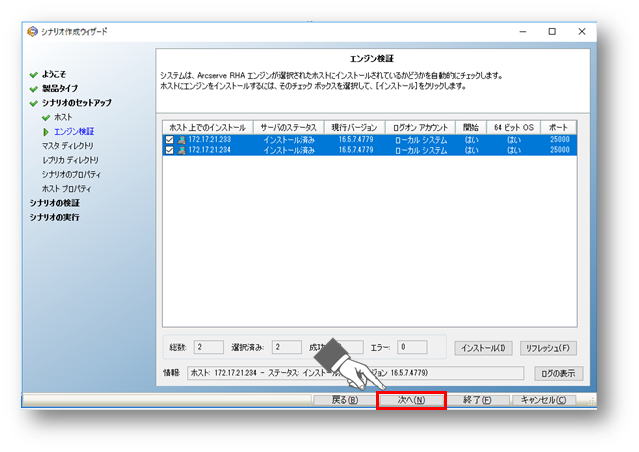Minimize the wizard window
639x452 pixels.
[x=523, y=31]
